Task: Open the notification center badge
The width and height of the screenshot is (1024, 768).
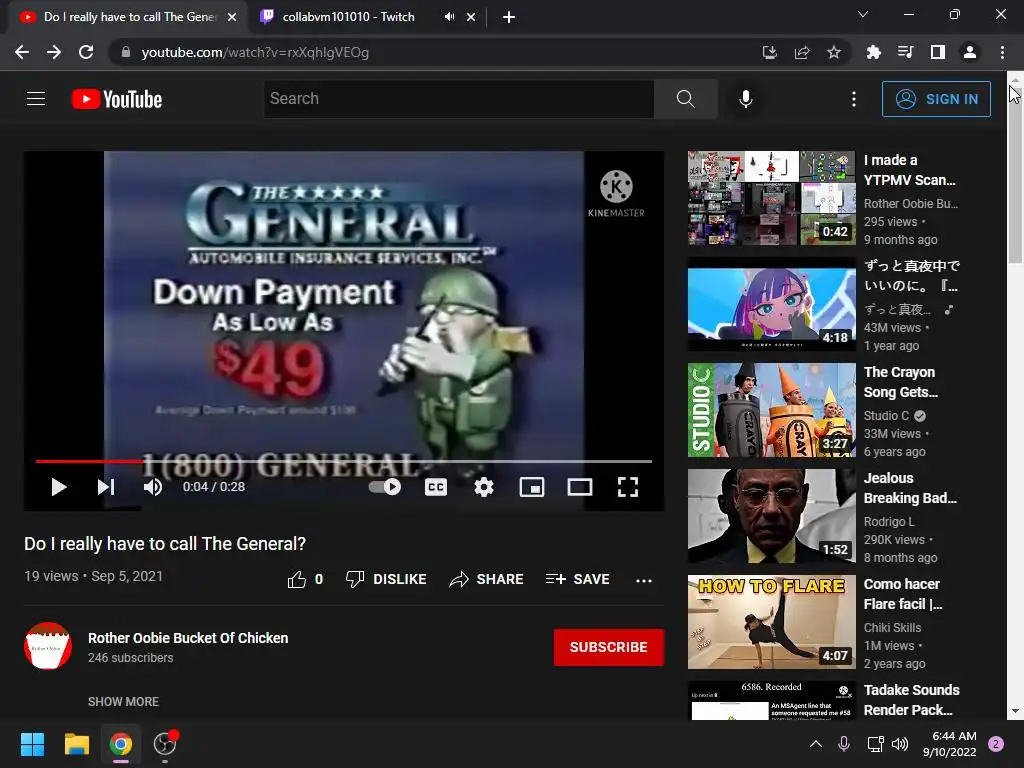Action: click(x=996, y=744)
